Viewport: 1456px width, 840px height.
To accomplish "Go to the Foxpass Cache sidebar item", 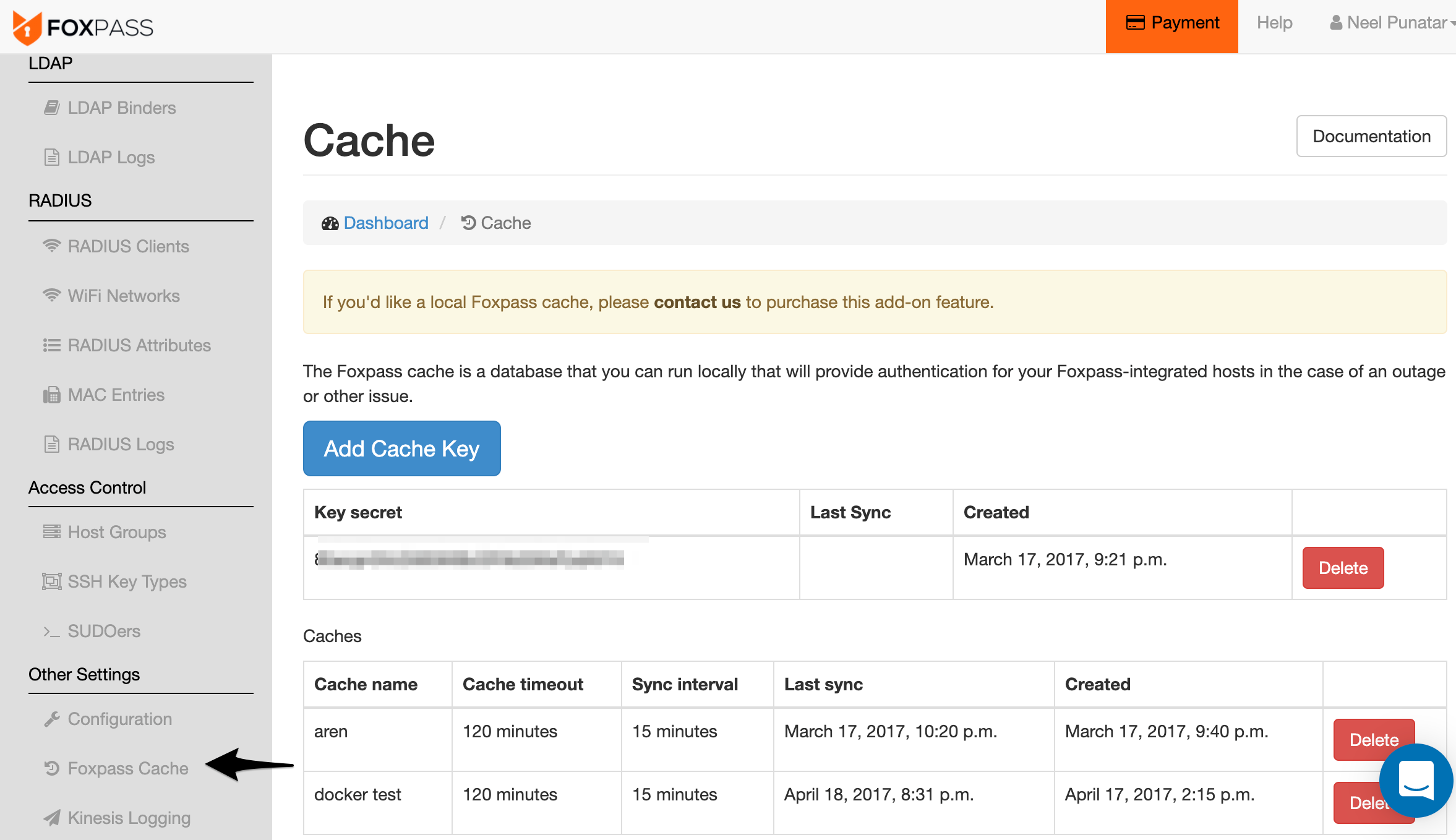I will (127, 768).
